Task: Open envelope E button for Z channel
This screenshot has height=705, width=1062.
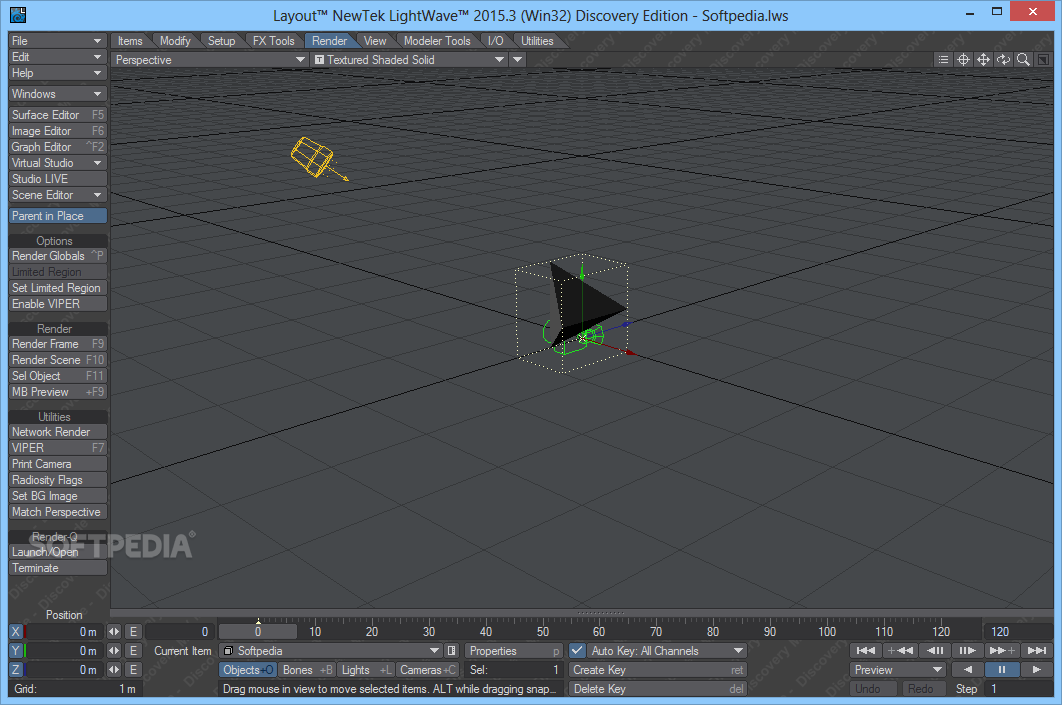Action: click(133, 669)
